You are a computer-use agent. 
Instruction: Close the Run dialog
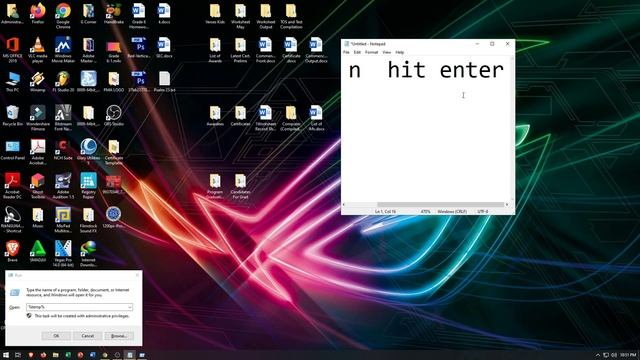[x=137, y=275]
